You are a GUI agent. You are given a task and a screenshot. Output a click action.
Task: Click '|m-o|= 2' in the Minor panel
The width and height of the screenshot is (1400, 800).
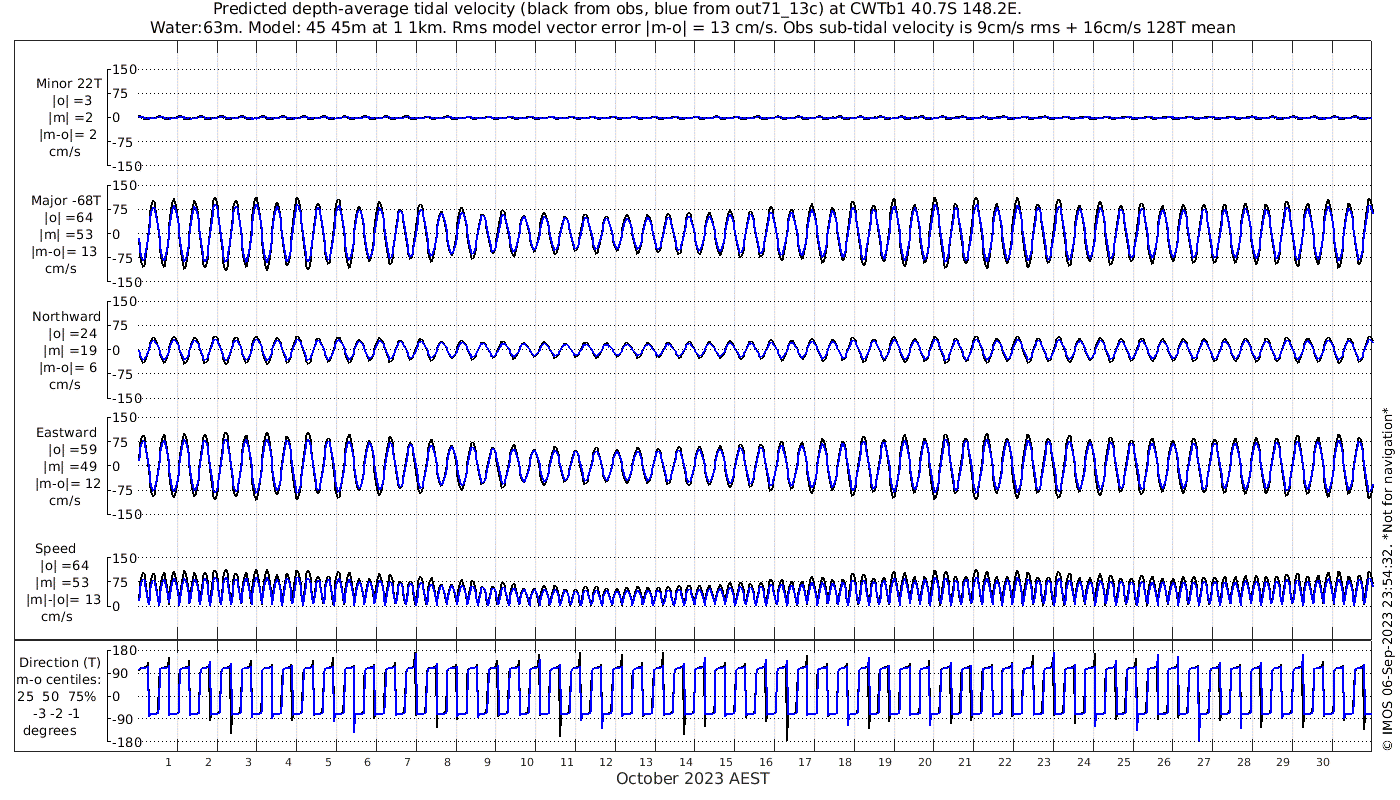pyautogui.click(x=68, y=135)
